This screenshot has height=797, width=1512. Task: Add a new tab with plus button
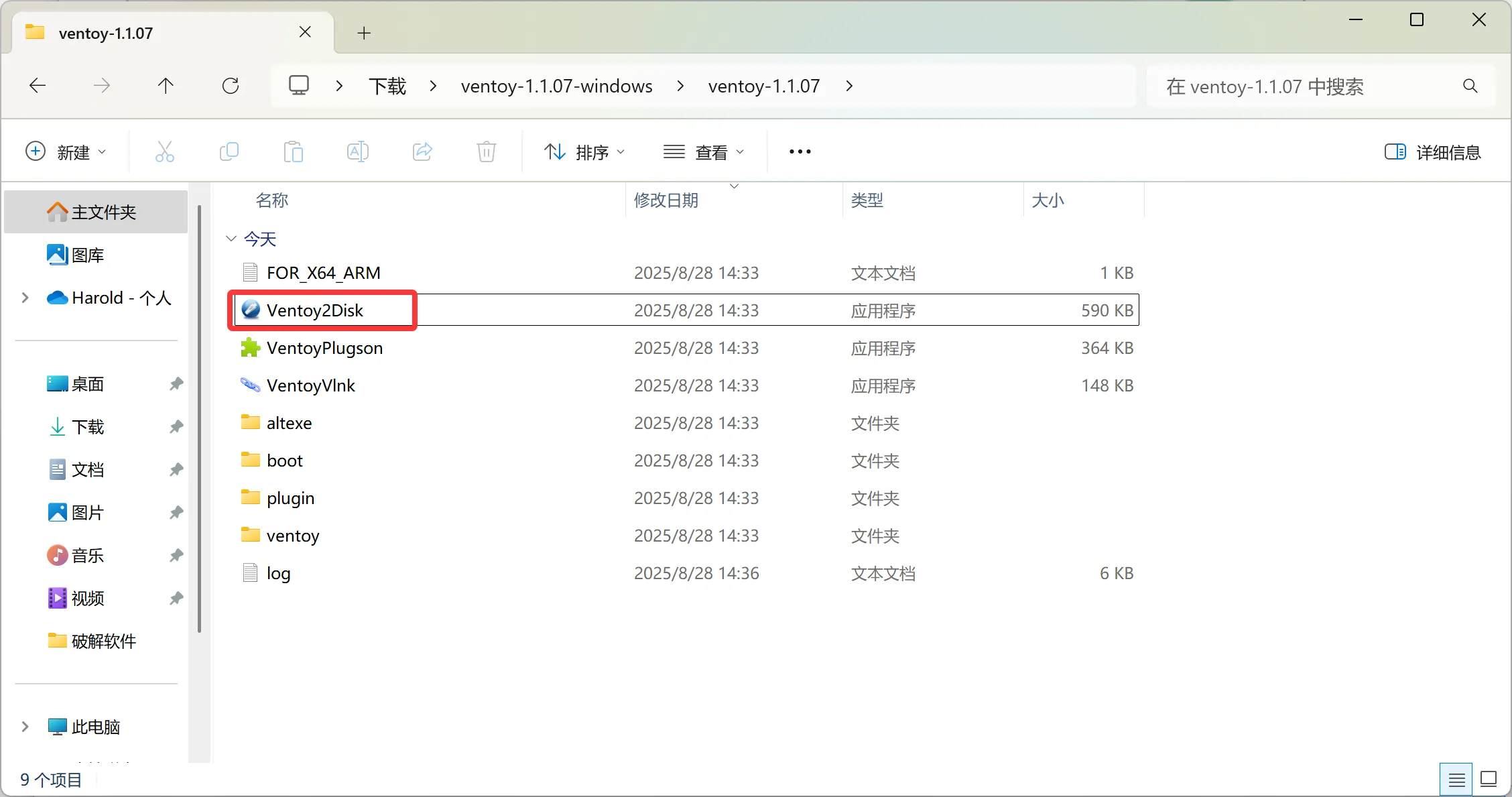[364, 33]
